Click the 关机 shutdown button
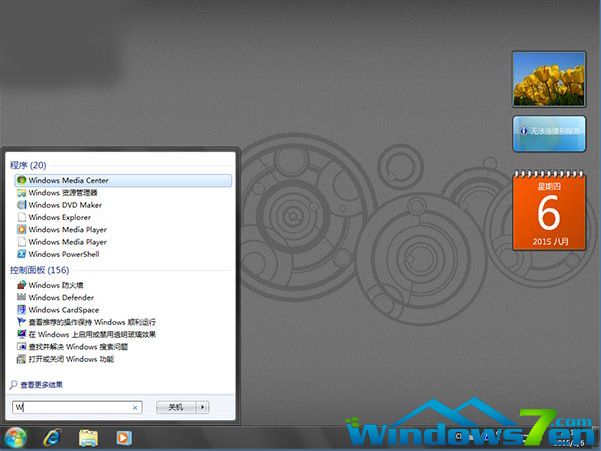The image size is (601, 451). click(x=176, y=407)
